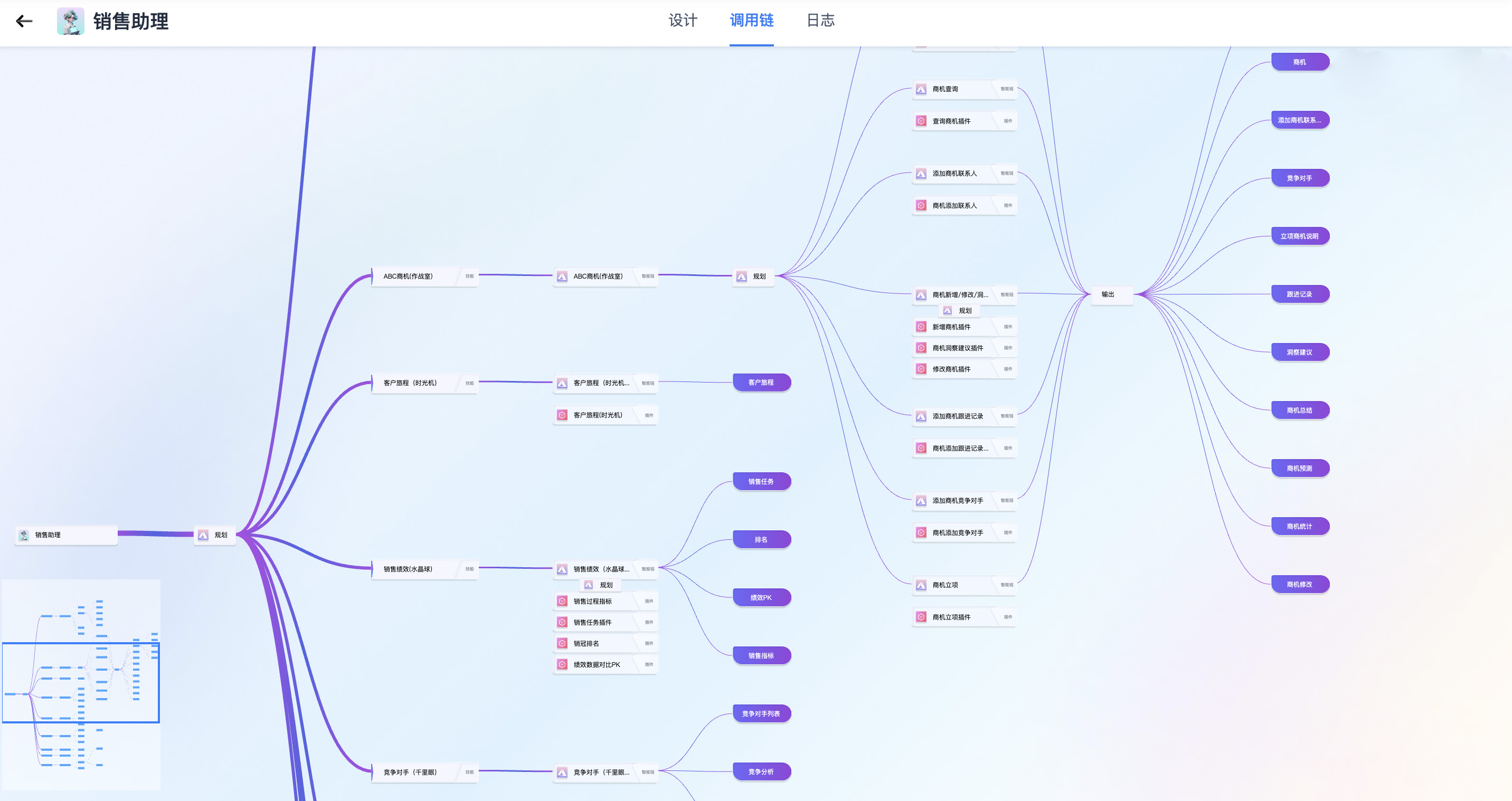Screen dimensions: 1512x801
Task: Click the 新增商机插件 plugin icon
Action: tap(921, 327)
